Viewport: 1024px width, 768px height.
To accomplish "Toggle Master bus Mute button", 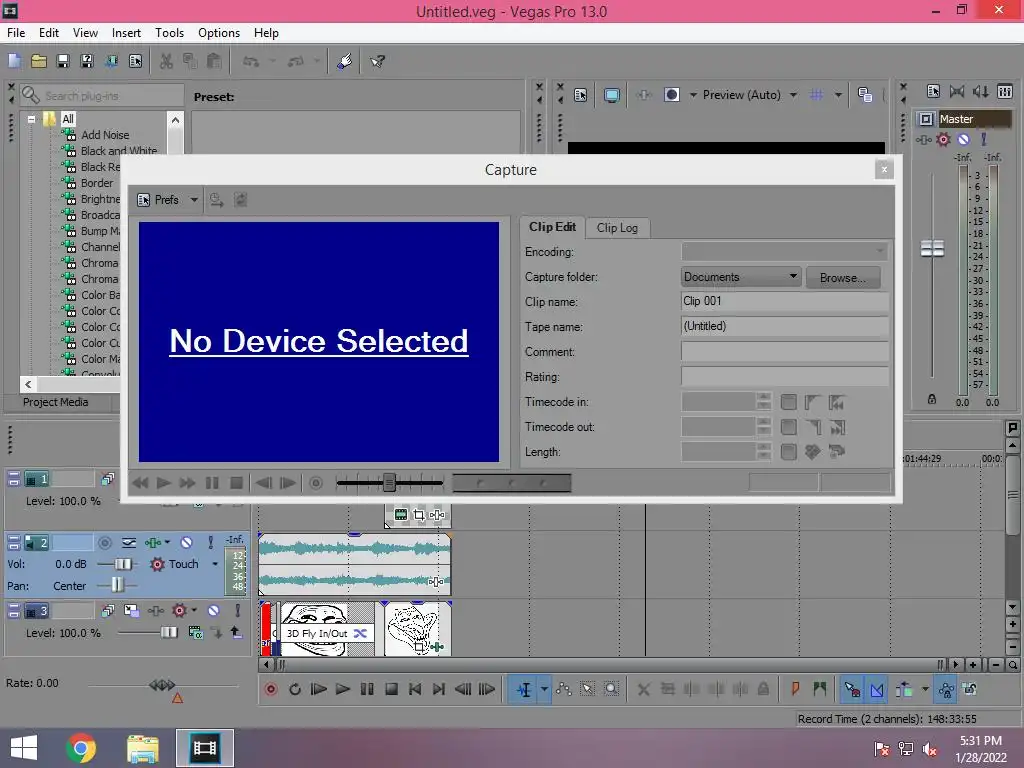I will (963, 139).
